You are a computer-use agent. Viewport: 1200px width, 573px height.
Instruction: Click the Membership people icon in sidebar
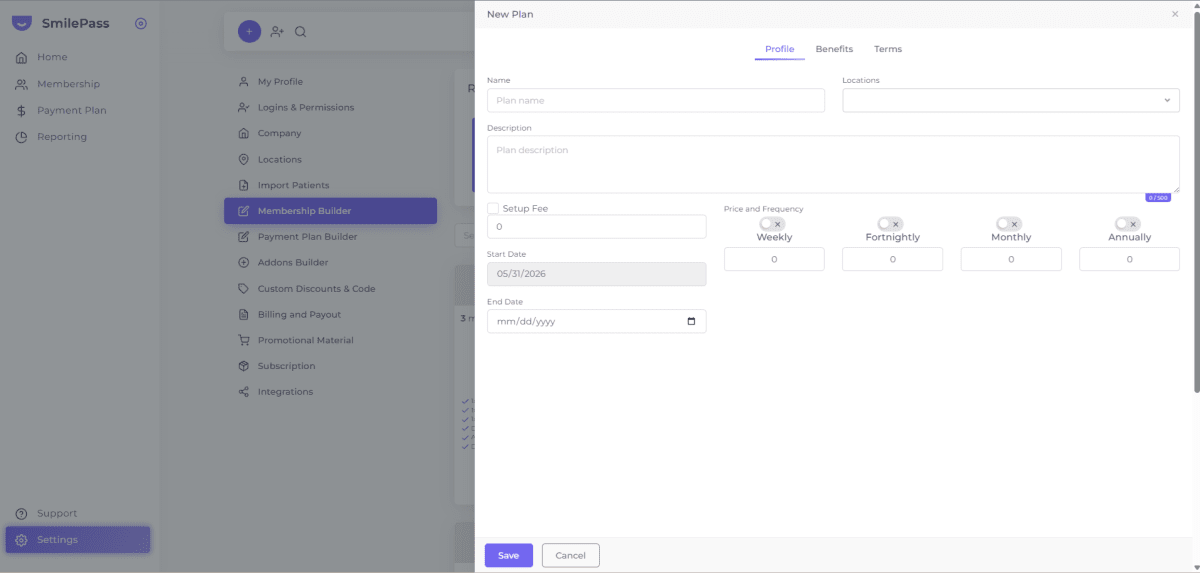click(21, 84)
